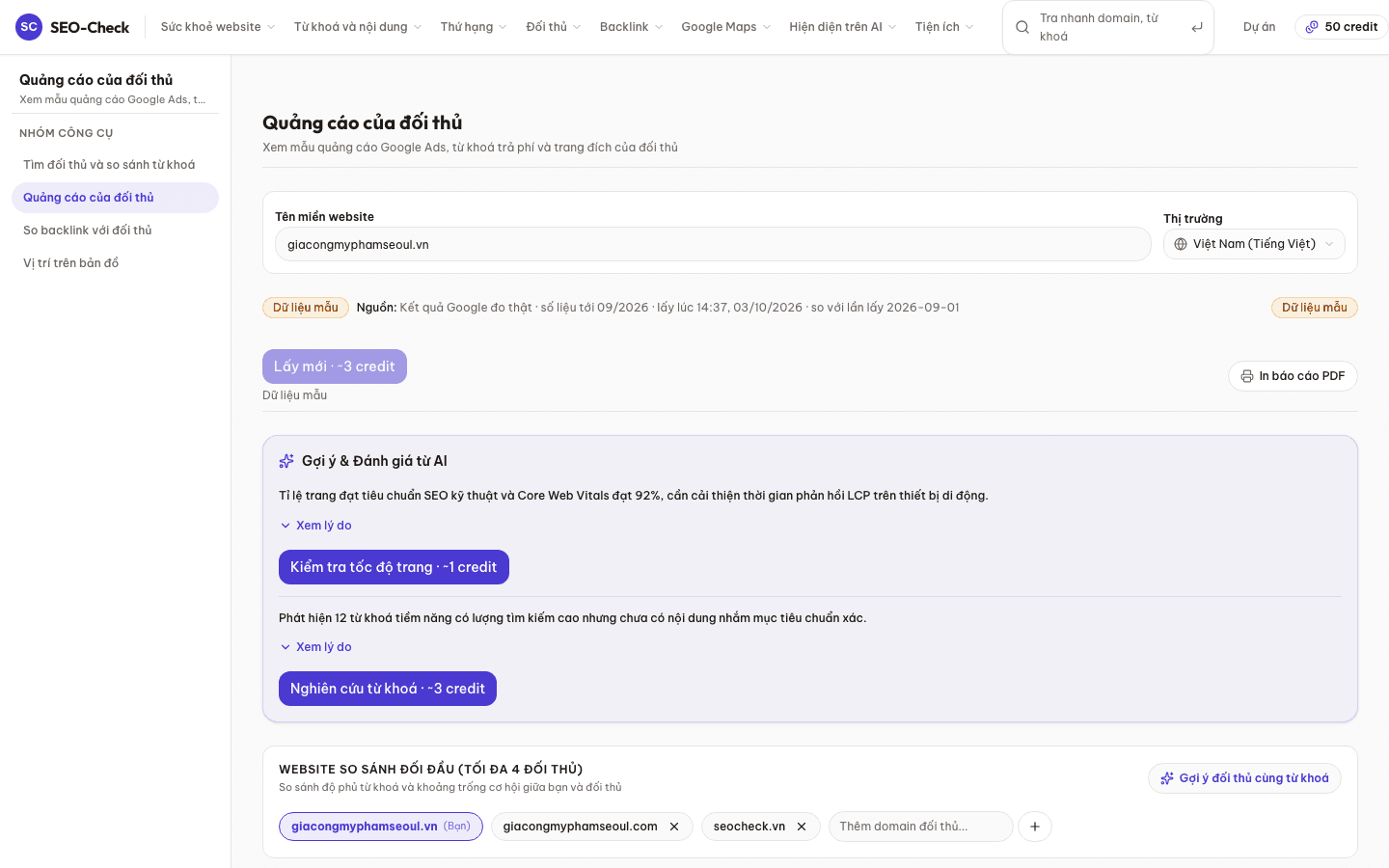This screenshot has width=1389, height=868.
Task: Open the Backlink dropdown menu
Action: pos(631,27)
